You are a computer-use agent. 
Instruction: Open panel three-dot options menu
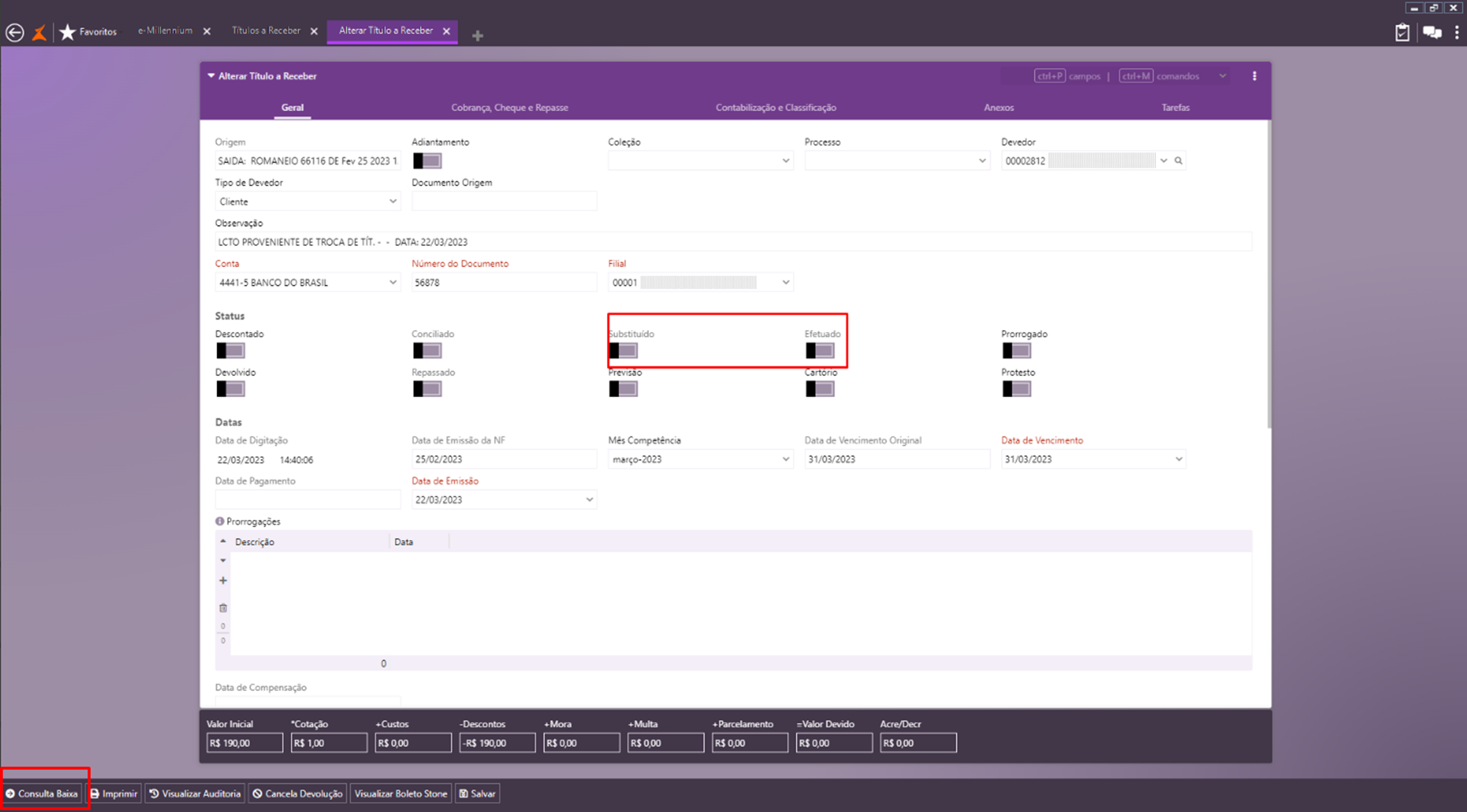pos(1254,76)
